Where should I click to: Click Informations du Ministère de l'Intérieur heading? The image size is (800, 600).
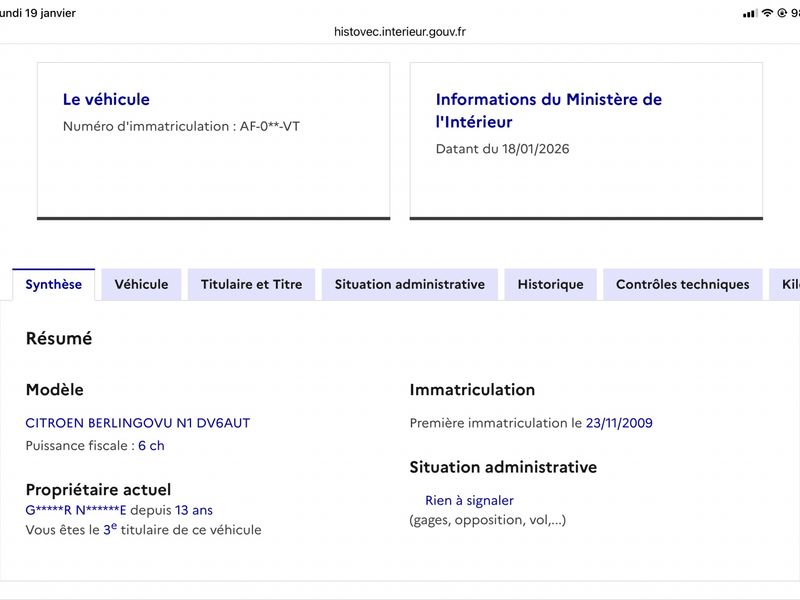click(x=548, y=110)
